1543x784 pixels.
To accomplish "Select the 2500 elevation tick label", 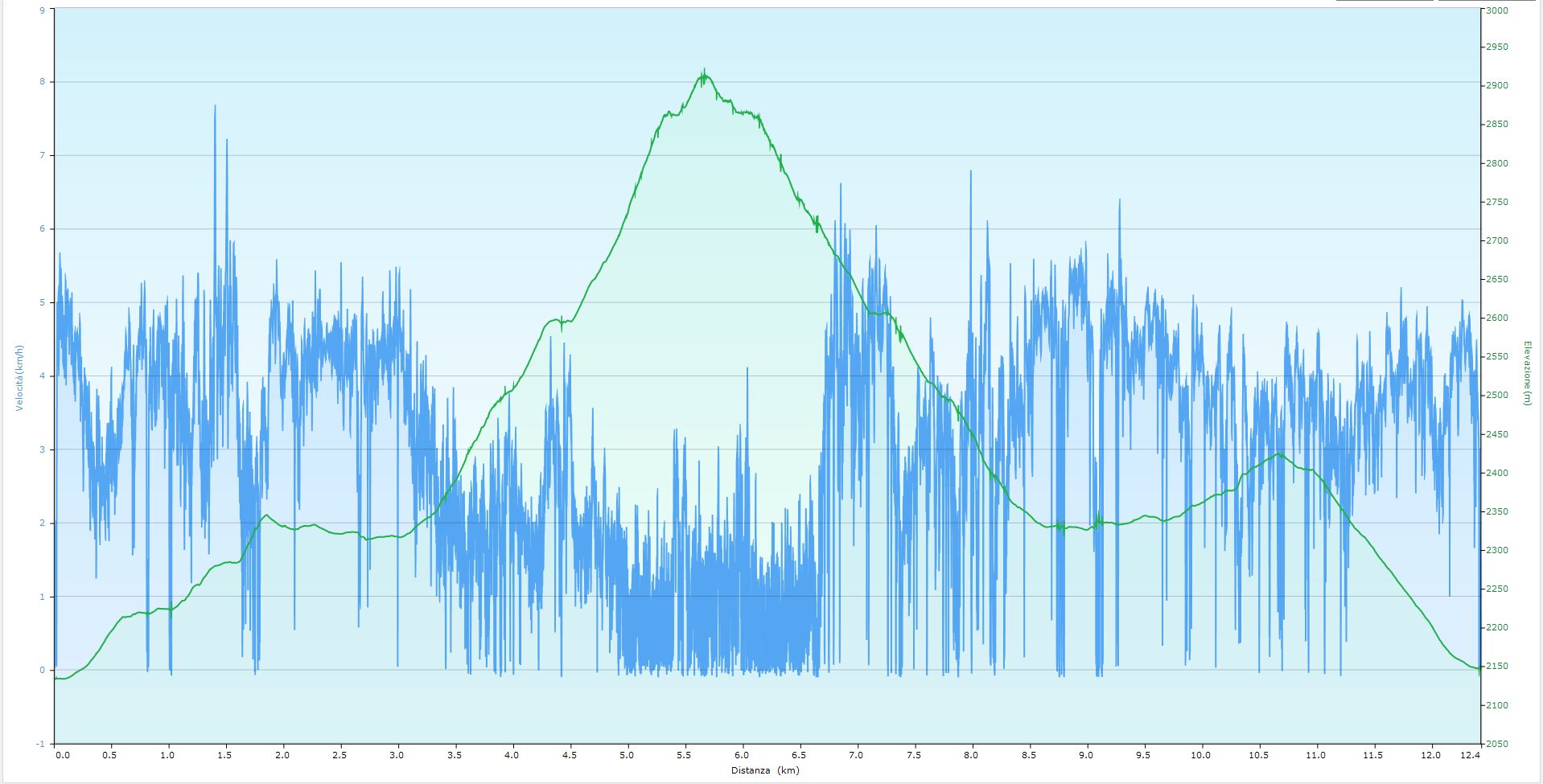I will coord(1496,396).
